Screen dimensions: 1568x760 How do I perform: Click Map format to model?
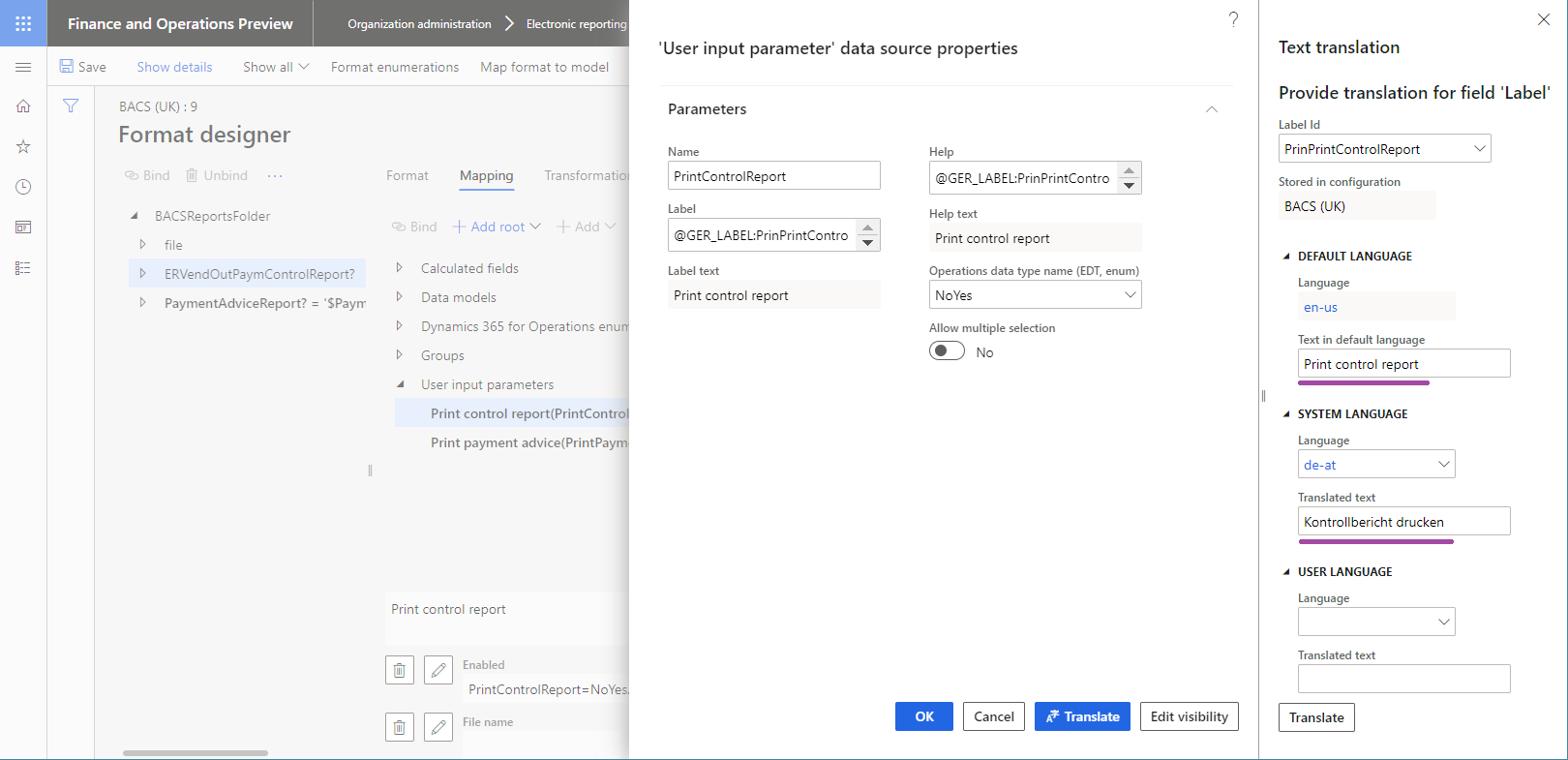click(545, 67)
